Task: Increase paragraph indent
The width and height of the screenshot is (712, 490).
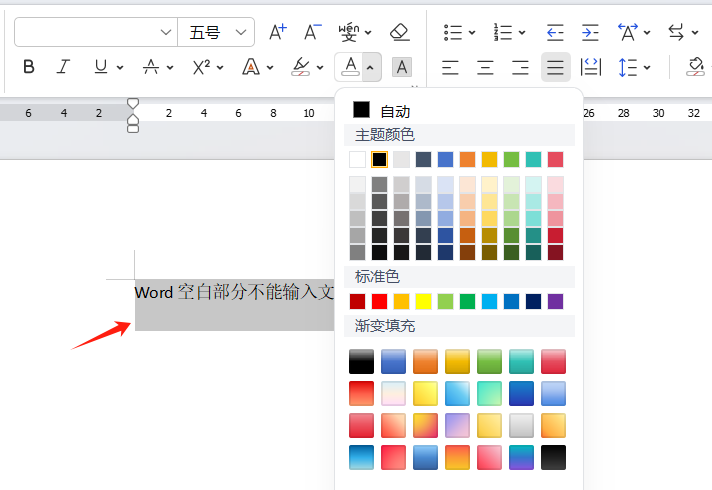Action: 590,32
